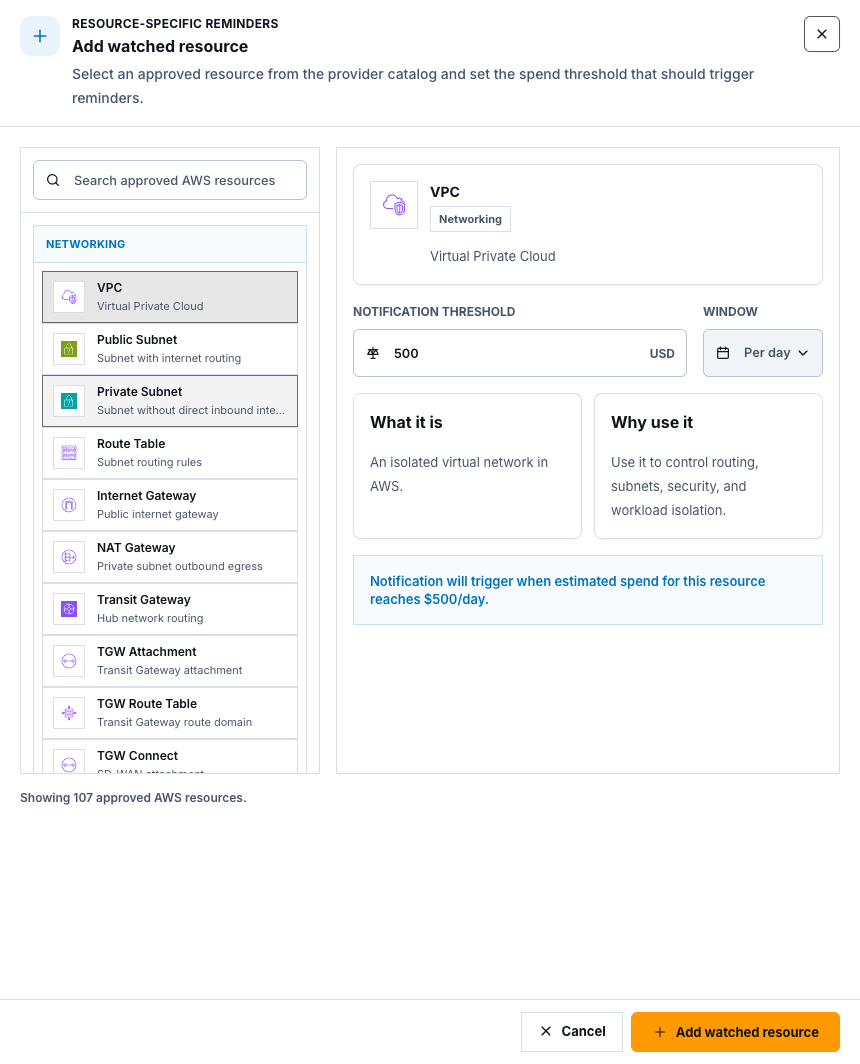
Task: Click the RESOURCE-SPECIFIC REMINDERS heading
Action: click(175, 24)
